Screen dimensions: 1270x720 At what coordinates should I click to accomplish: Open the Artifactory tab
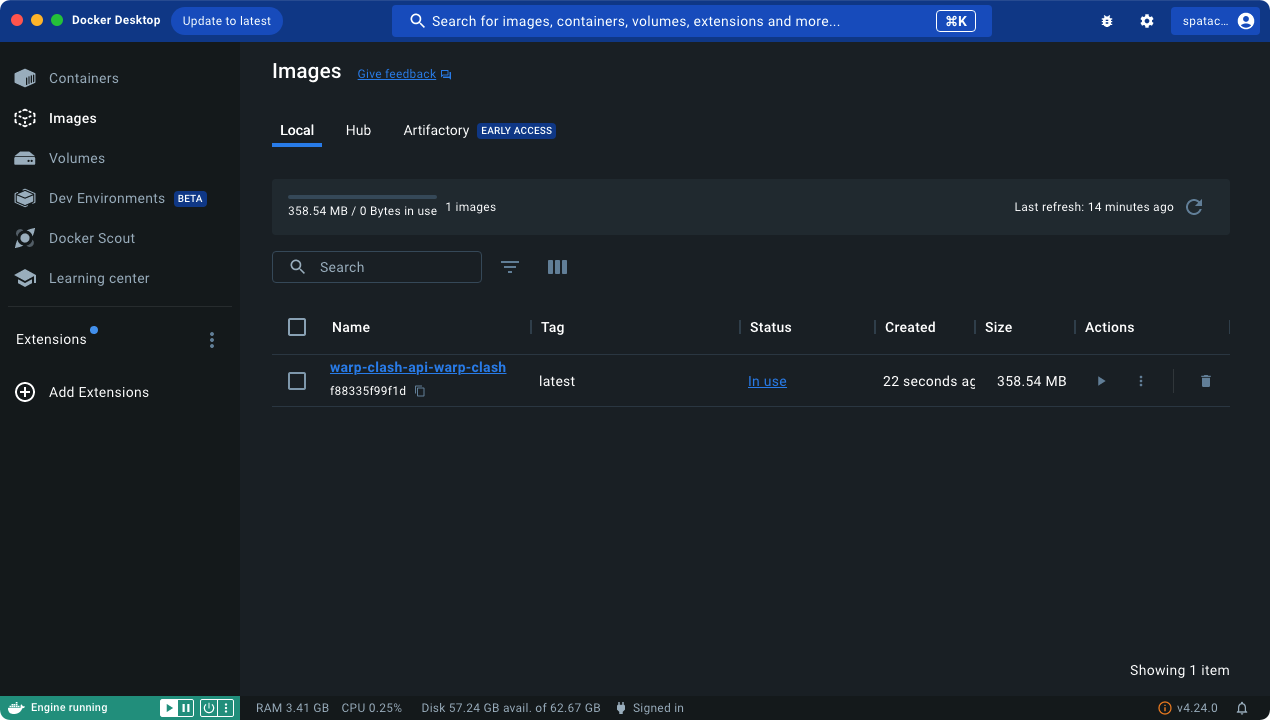tap(436, 130)
